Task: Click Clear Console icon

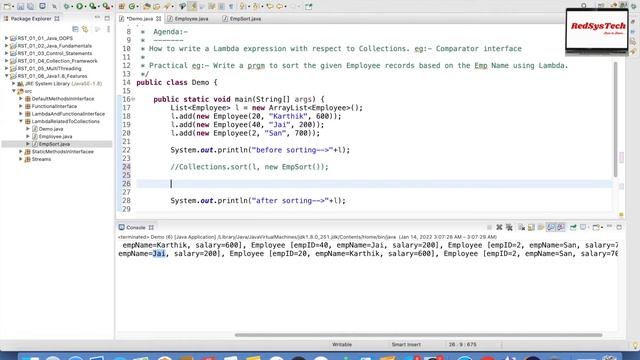Action: tap(522, 227)
